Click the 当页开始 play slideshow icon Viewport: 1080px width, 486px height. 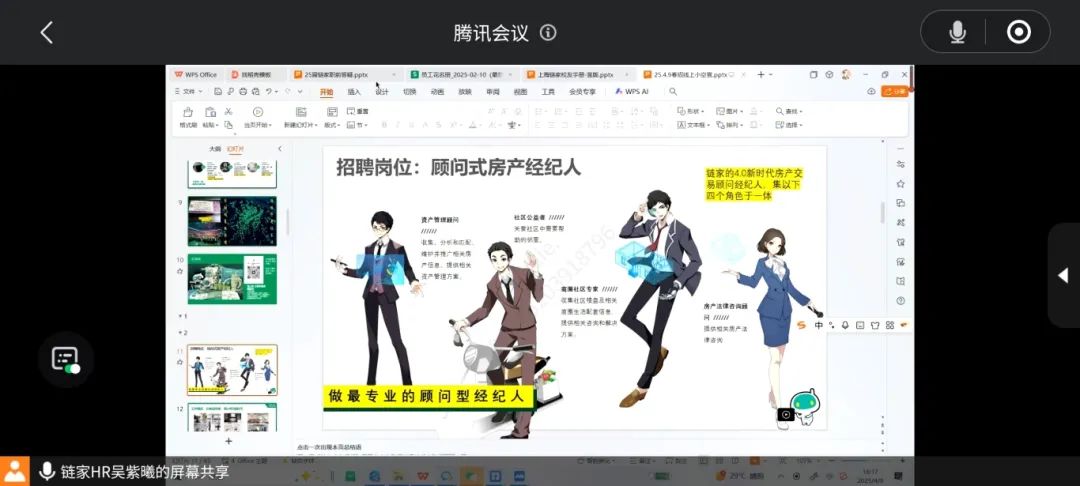[x=257, y=112]
